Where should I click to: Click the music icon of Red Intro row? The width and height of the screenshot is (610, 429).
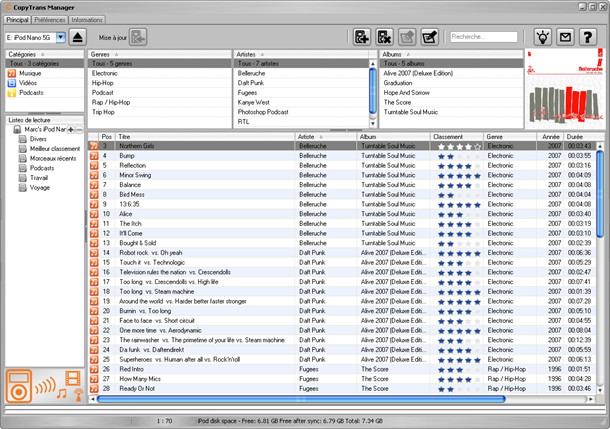(94, 369)
